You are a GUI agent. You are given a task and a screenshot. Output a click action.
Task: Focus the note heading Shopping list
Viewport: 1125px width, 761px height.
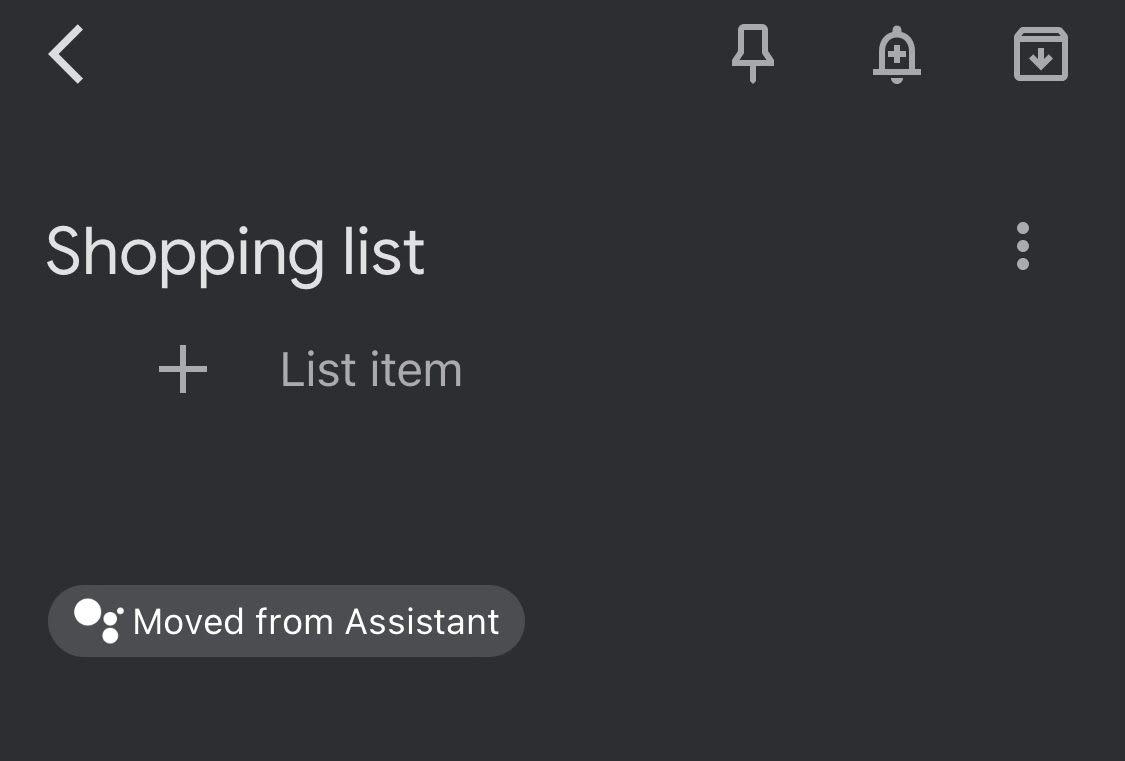(x=235, y=251)
